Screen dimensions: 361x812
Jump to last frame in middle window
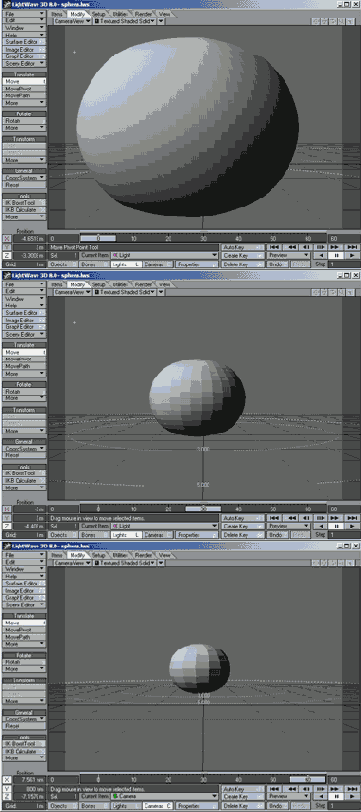coord(352,518)
